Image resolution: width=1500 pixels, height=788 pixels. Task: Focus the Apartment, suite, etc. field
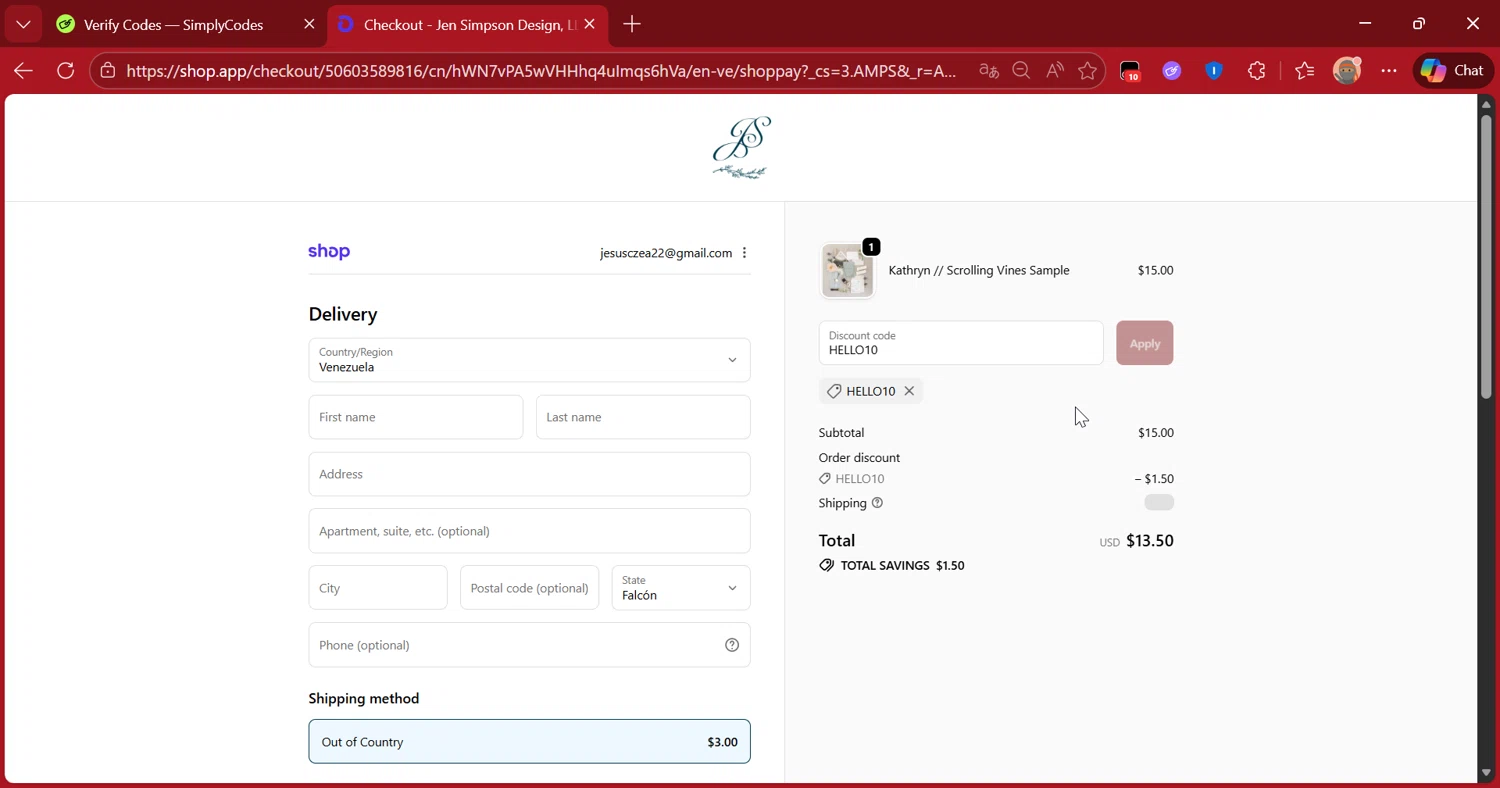[x=529, y=531]
